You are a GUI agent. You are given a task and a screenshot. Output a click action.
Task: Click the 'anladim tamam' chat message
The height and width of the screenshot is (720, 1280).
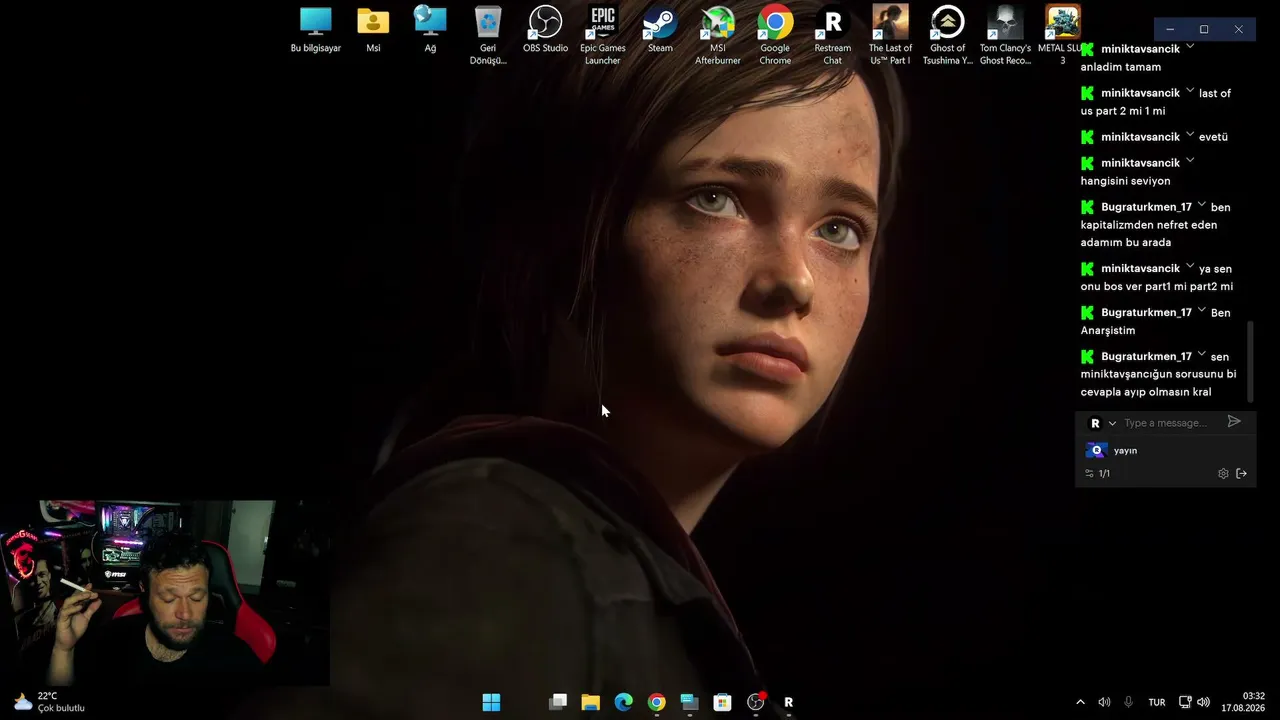click(1121, 67)
